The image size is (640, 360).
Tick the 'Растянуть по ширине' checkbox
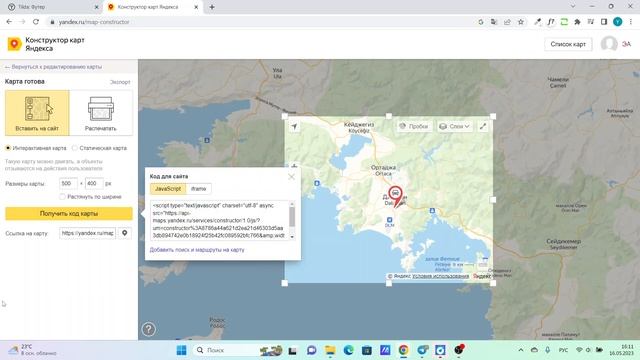[62, 196]
